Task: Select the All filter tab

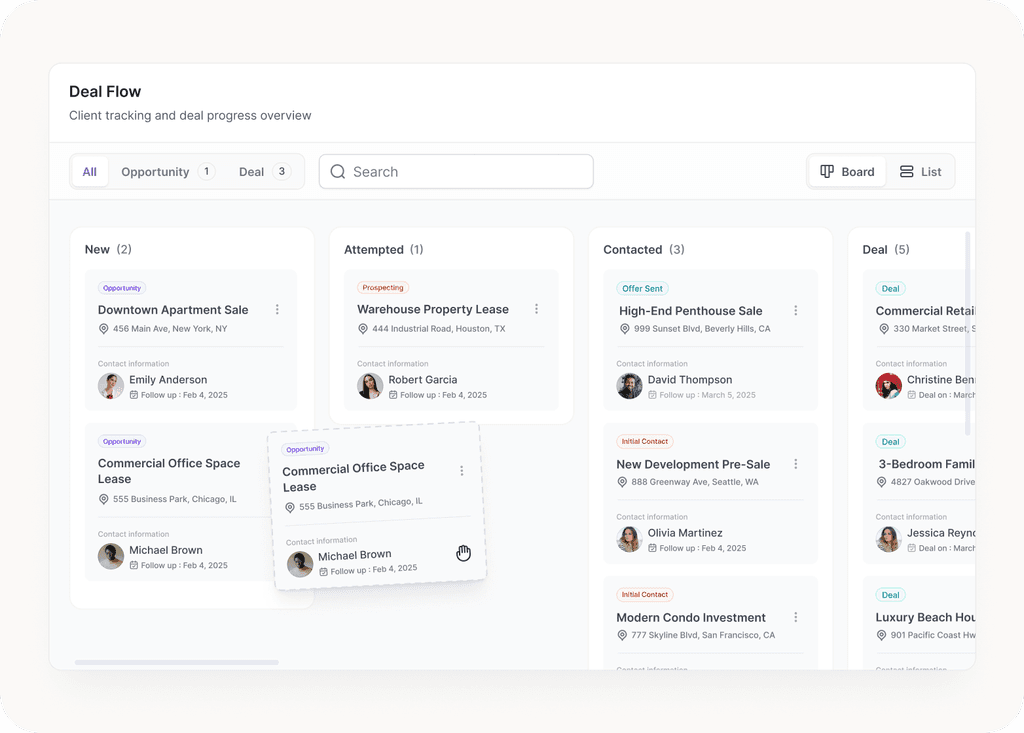Action: pos(89,171)
